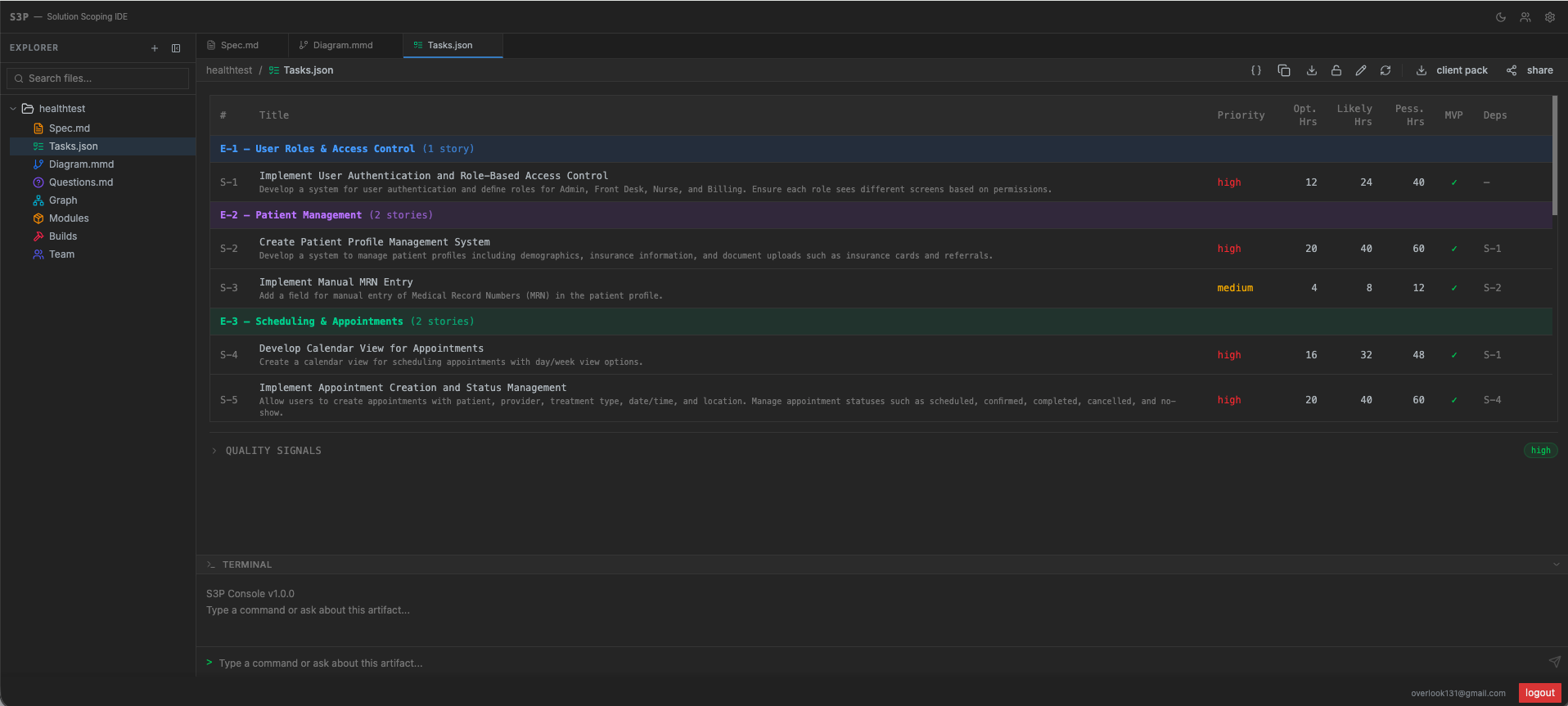Click the share button
Screen dimensions: 1568x706
coord(1530,70)
